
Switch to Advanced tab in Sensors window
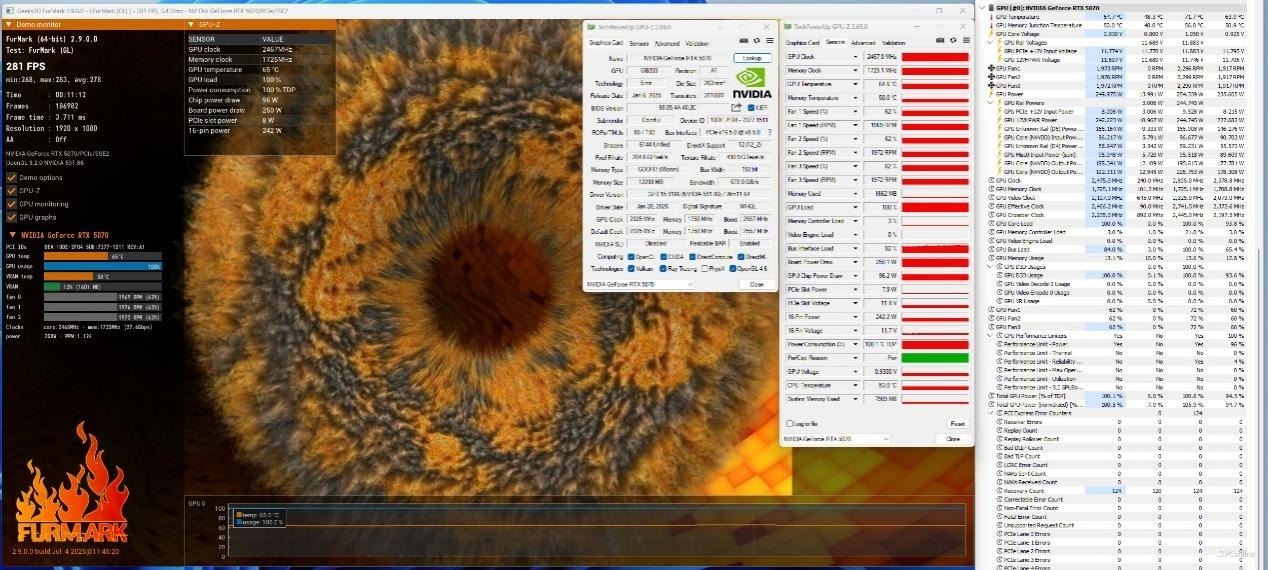[x=862, y=43]
